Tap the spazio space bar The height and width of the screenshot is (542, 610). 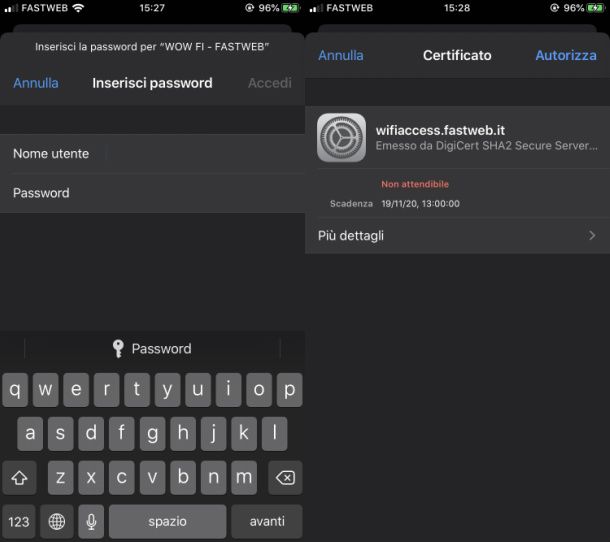click(x=167, y=521)
